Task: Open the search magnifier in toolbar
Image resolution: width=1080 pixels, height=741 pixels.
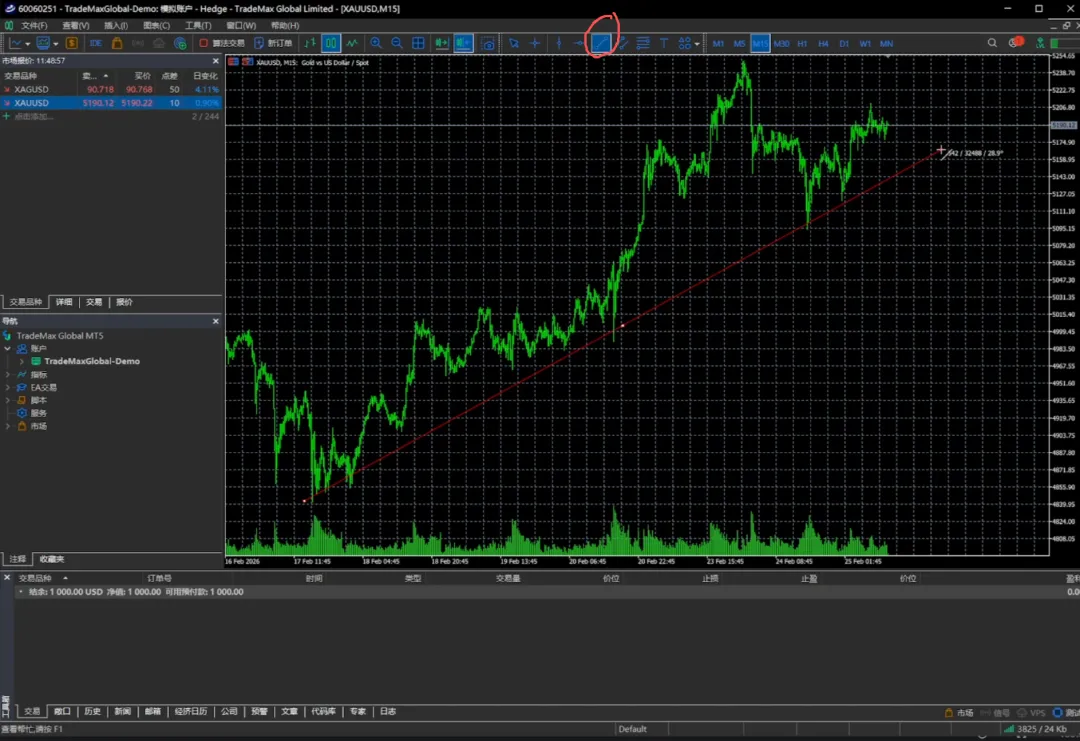Action: [x=992, y=43]
